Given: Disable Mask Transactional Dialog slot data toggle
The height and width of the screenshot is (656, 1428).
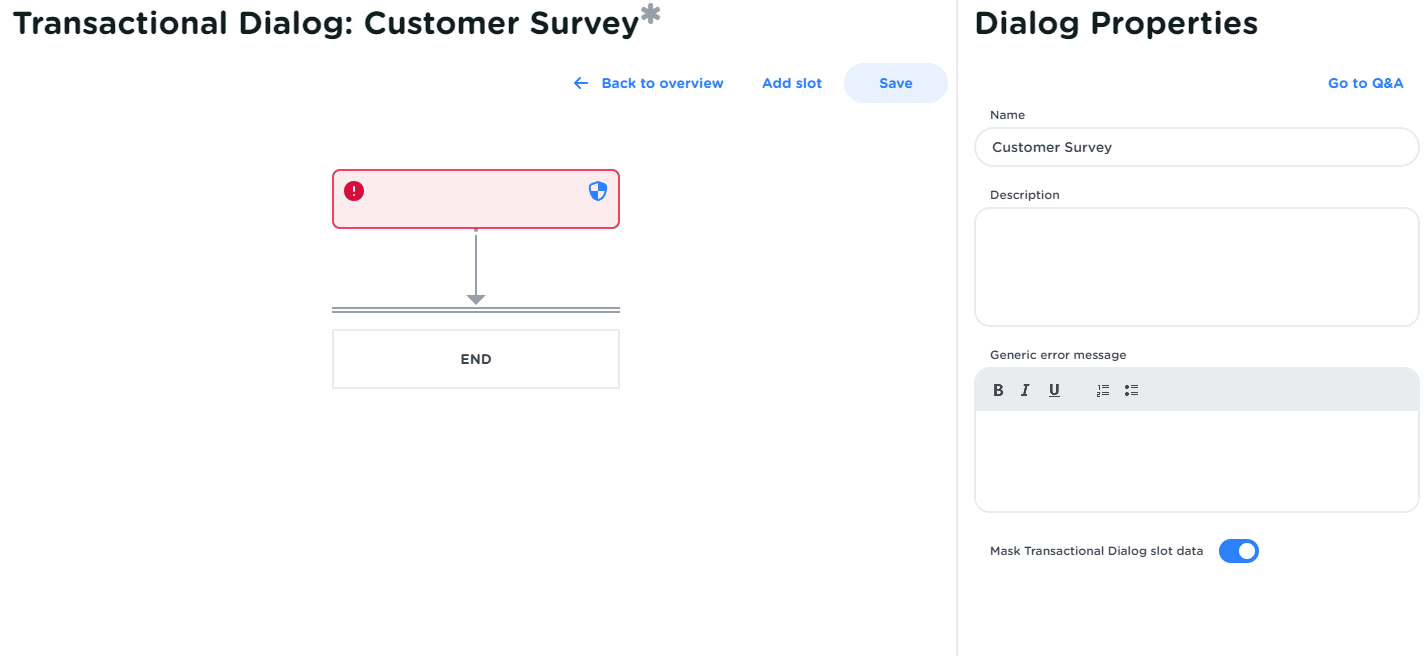Looking at the screenshot, I should coord(1238,551).
